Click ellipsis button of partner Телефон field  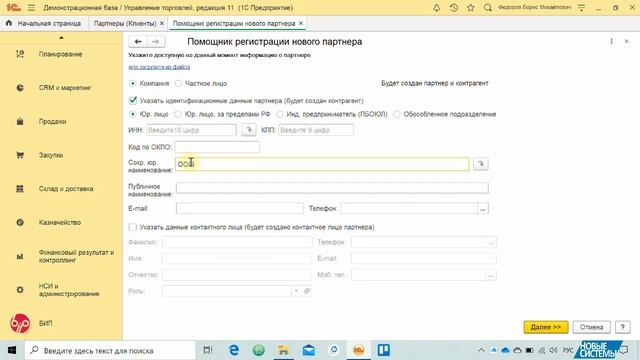pos(483,209)
